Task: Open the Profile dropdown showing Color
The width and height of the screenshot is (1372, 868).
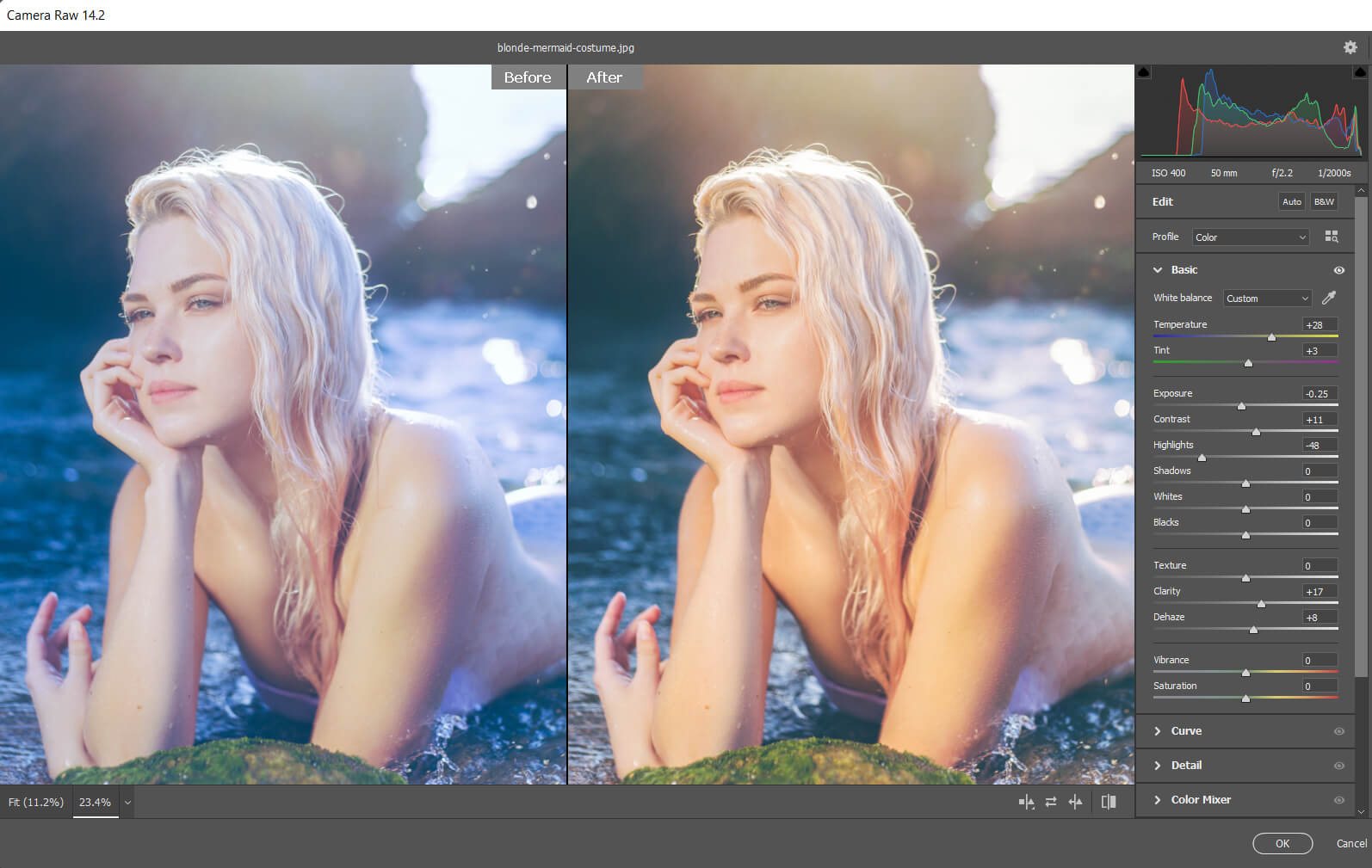Action: [1251, 237]
